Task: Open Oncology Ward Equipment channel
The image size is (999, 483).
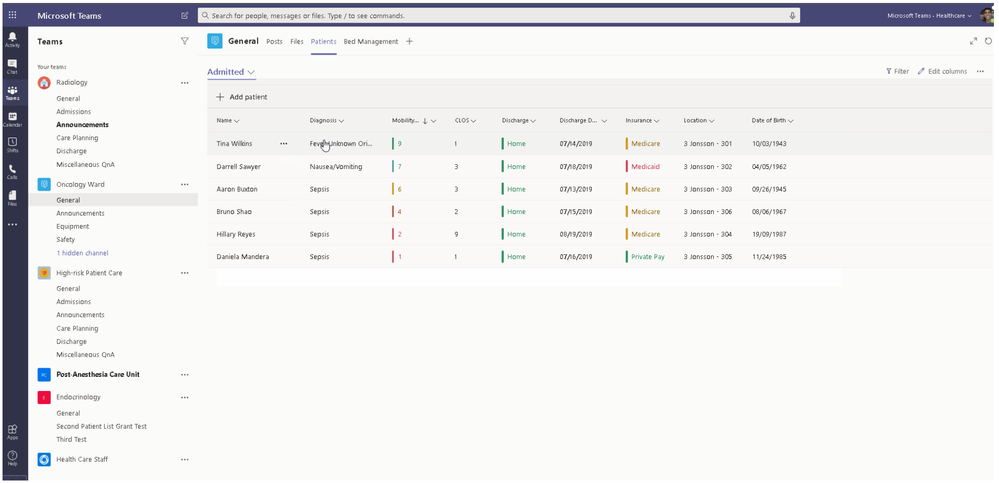Action: point(73,226)
